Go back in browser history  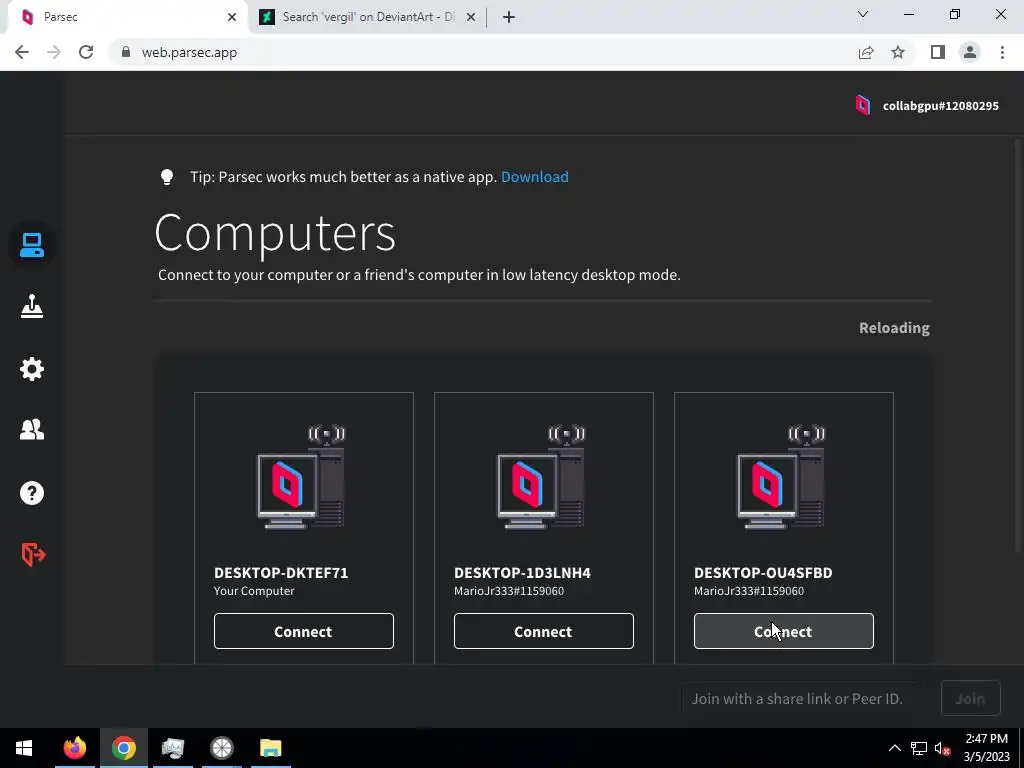(22, 52)
